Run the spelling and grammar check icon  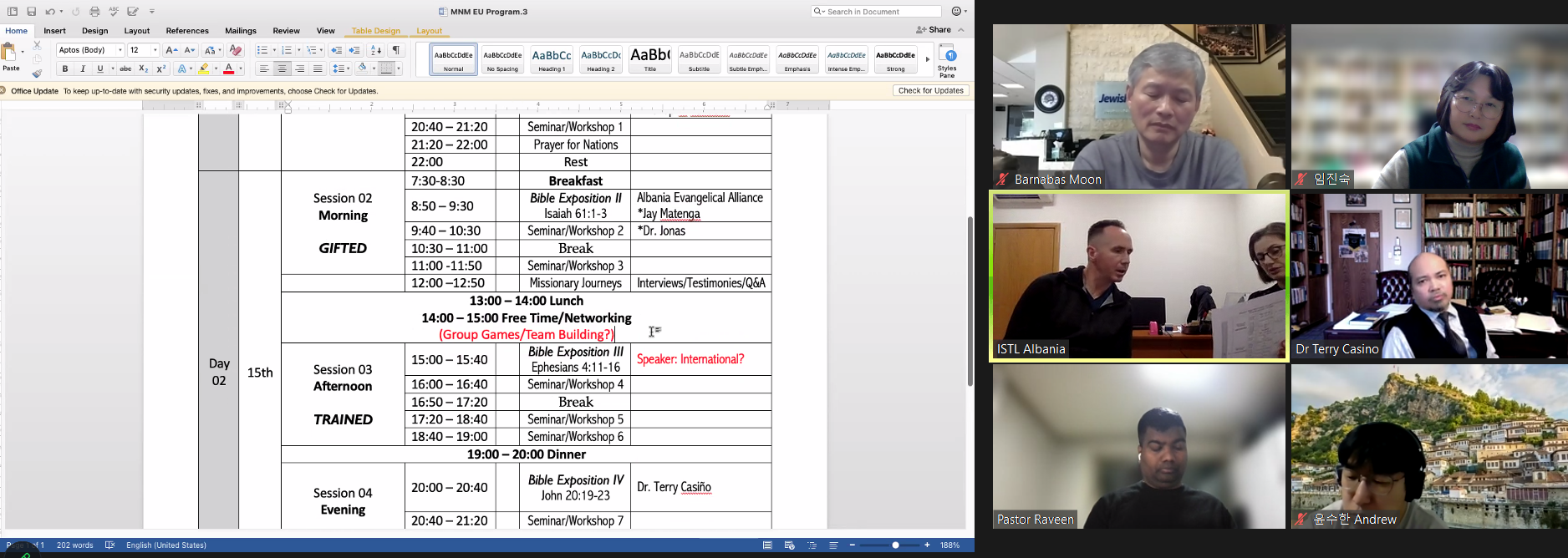pyautogui.click(x=114, y=12)
